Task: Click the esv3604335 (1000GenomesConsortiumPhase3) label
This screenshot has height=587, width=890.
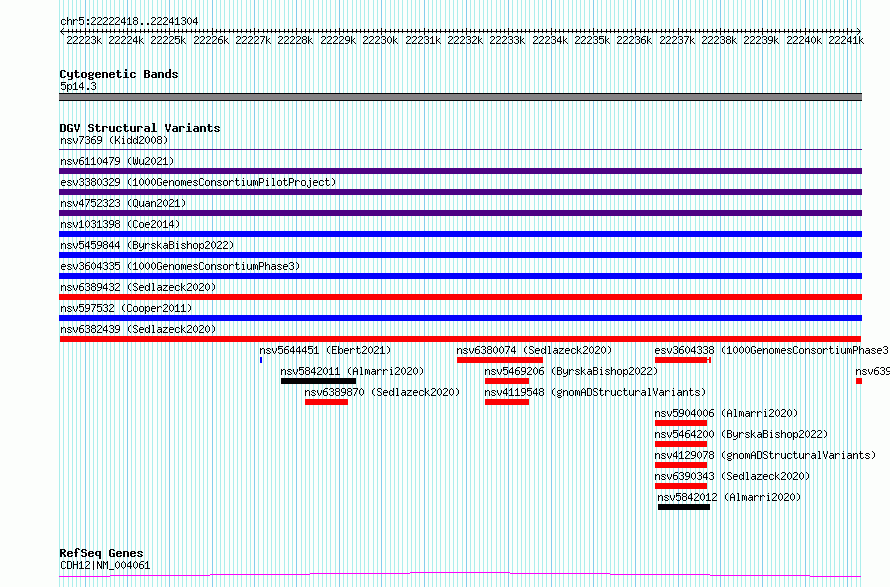Action: pyautogui.click(x=180, y=266)
